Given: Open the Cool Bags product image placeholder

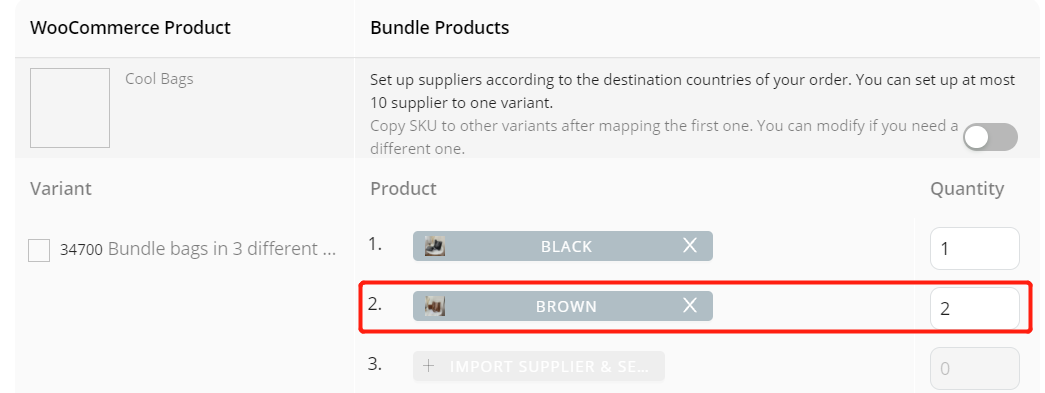Looking at the screenshot, I should click(70, 108).
